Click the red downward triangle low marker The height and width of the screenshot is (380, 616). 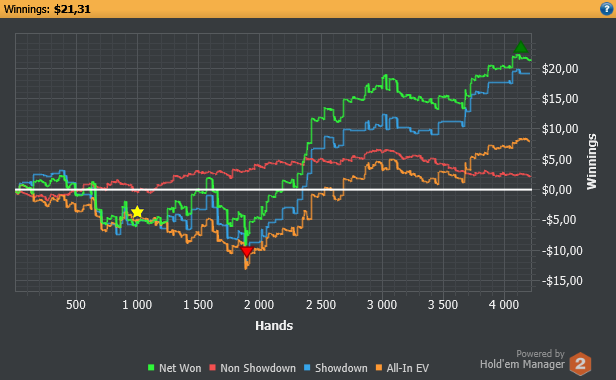click(x=246, y=251)
